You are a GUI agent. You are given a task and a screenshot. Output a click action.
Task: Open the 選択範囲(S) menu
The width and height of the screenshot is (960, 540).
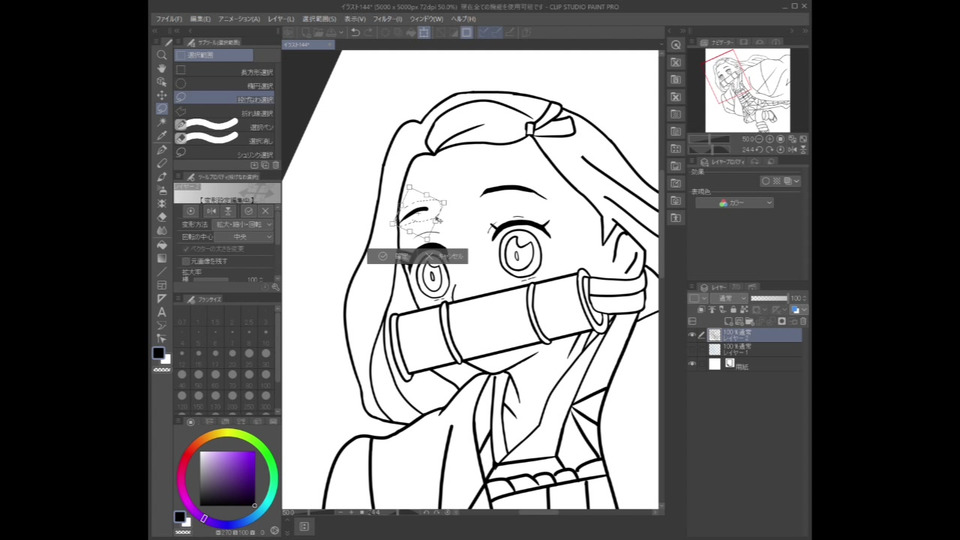pos(319,19)
